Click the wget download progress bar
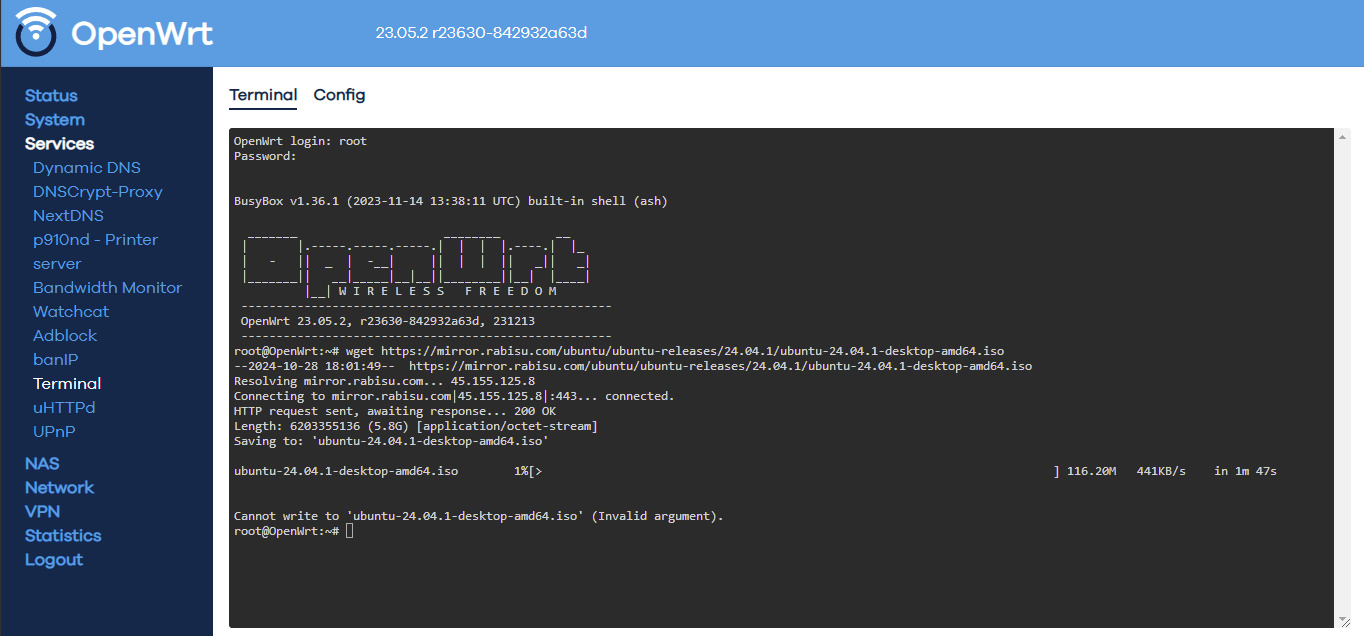This screenshot has height=636, width=1364. (x=794, y=471)
